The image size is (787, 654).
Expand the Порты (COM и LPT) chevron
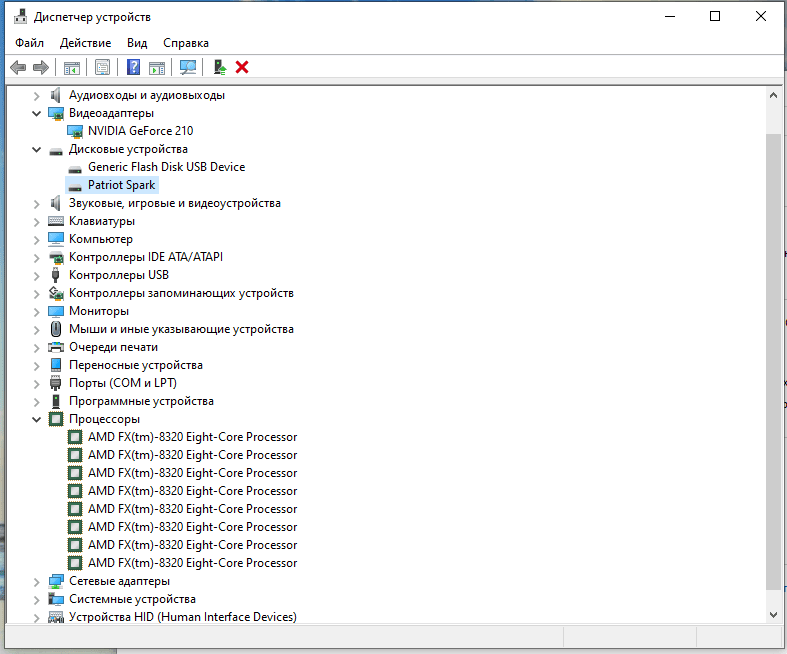[36, 384]
